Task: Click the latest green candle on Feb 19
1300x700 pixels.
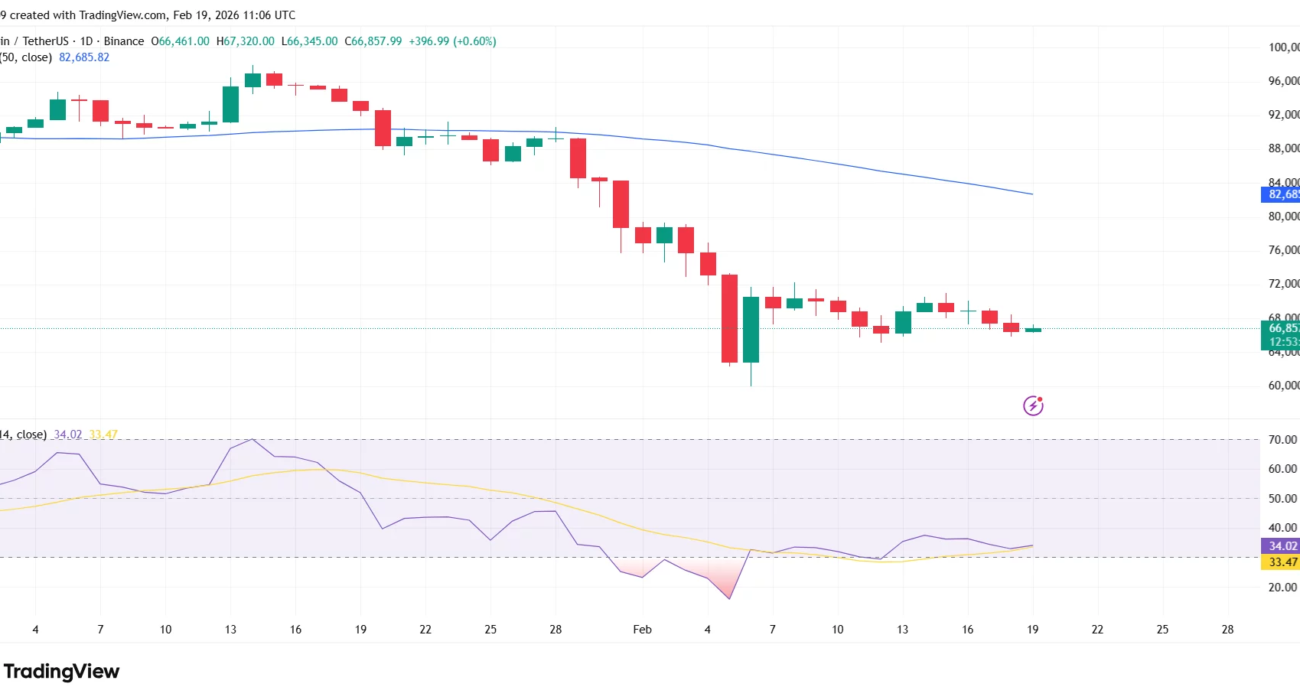Action: pos(1033,329)
